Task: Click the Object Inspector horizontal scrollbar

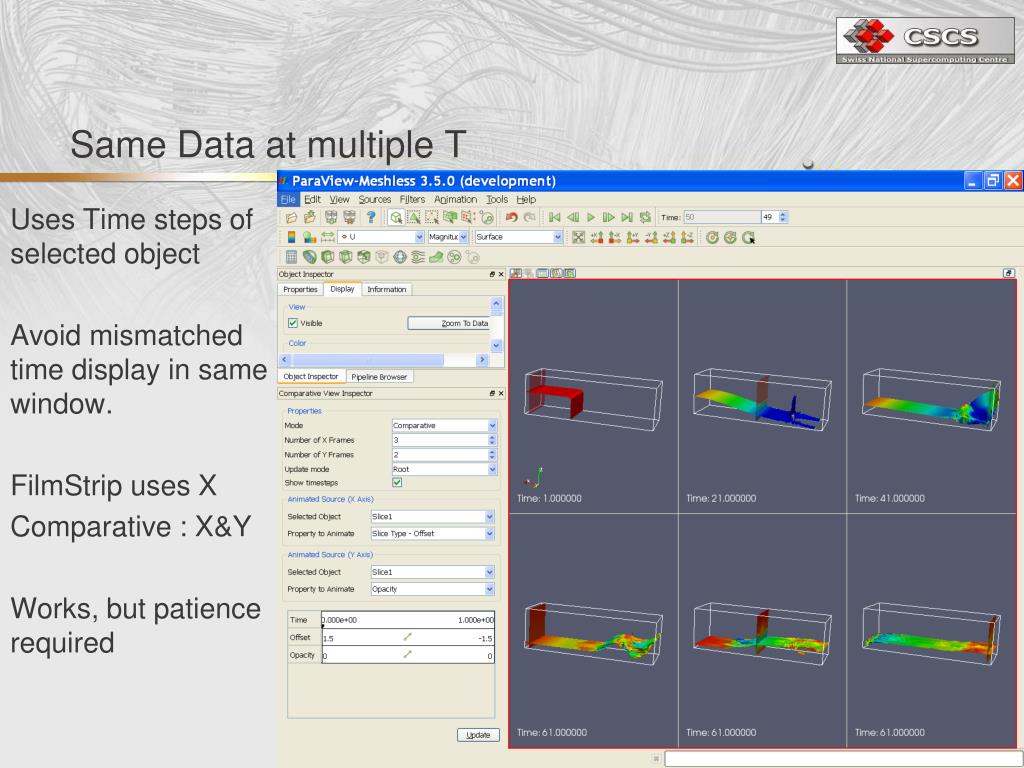Action: coord(385,360)
